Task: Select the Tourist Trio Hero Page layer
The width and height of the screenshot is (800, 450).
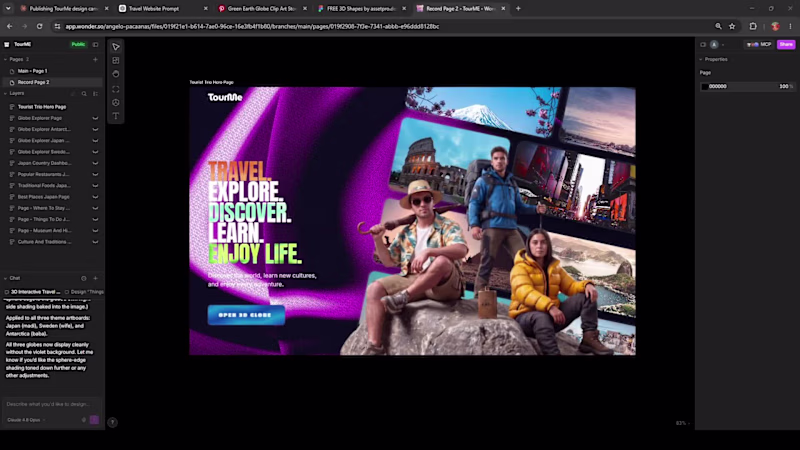Action: 51,107
